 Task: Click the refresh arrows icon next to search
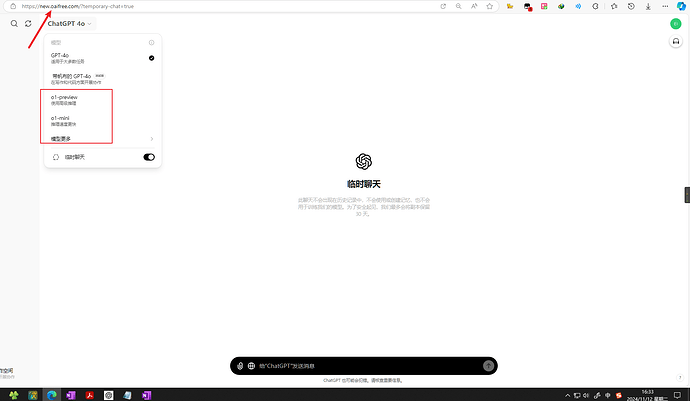point(28,24)
